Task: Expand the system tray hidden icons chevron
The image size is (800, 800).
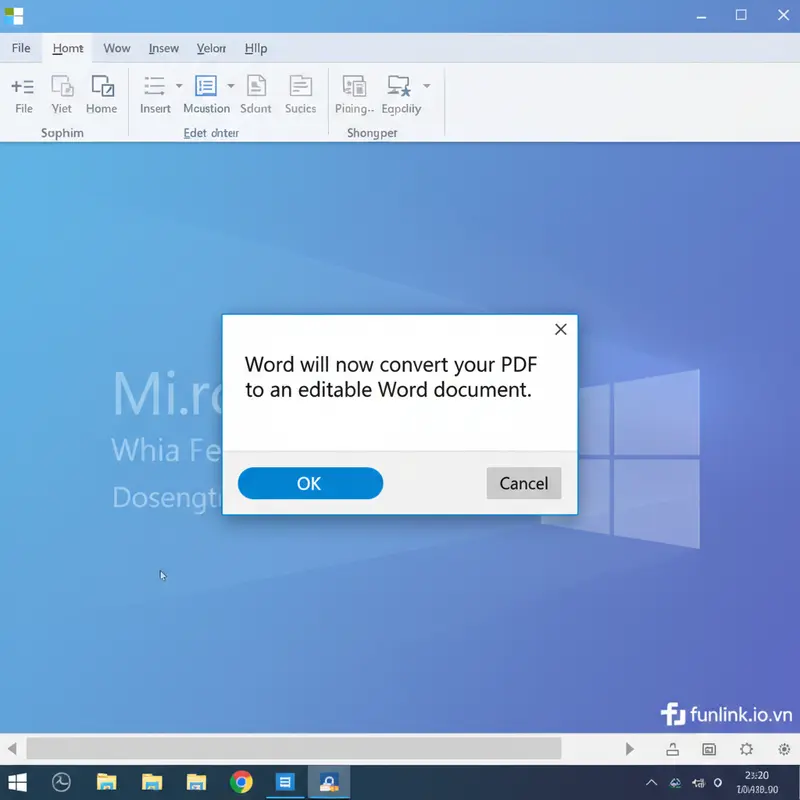Action: click(x=651, y=782)
